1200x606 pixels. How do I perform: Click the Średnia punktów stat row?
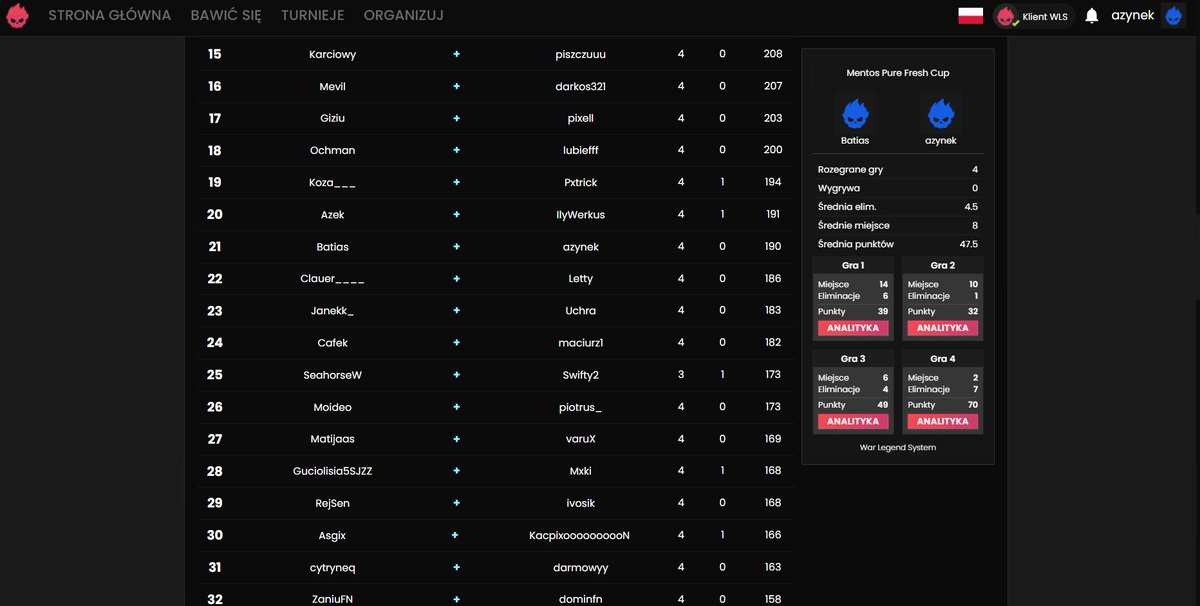pos(898,244)
